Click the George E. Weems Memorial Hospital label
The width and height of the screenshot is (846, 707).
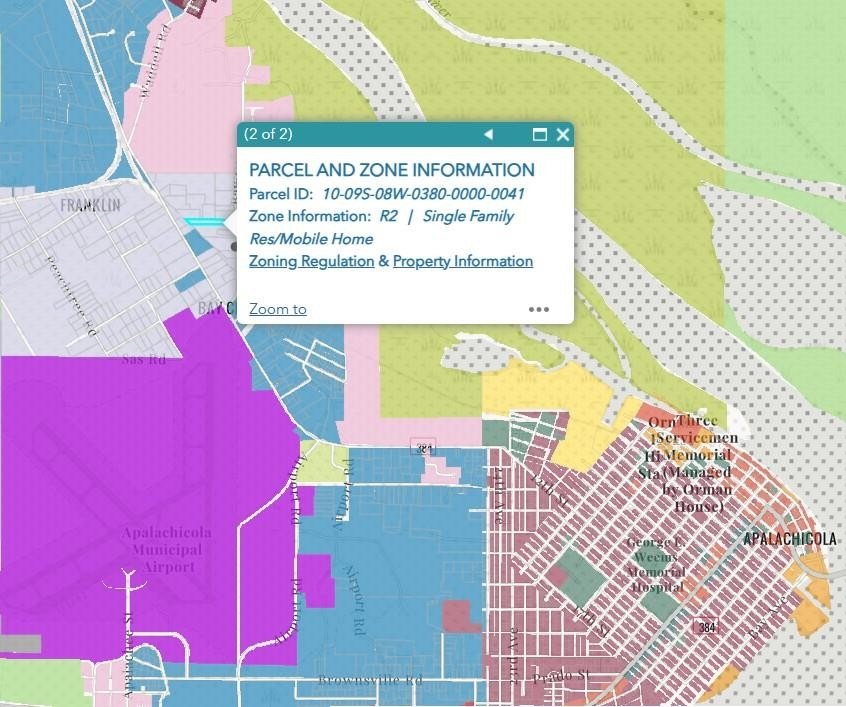pos(657,565)
